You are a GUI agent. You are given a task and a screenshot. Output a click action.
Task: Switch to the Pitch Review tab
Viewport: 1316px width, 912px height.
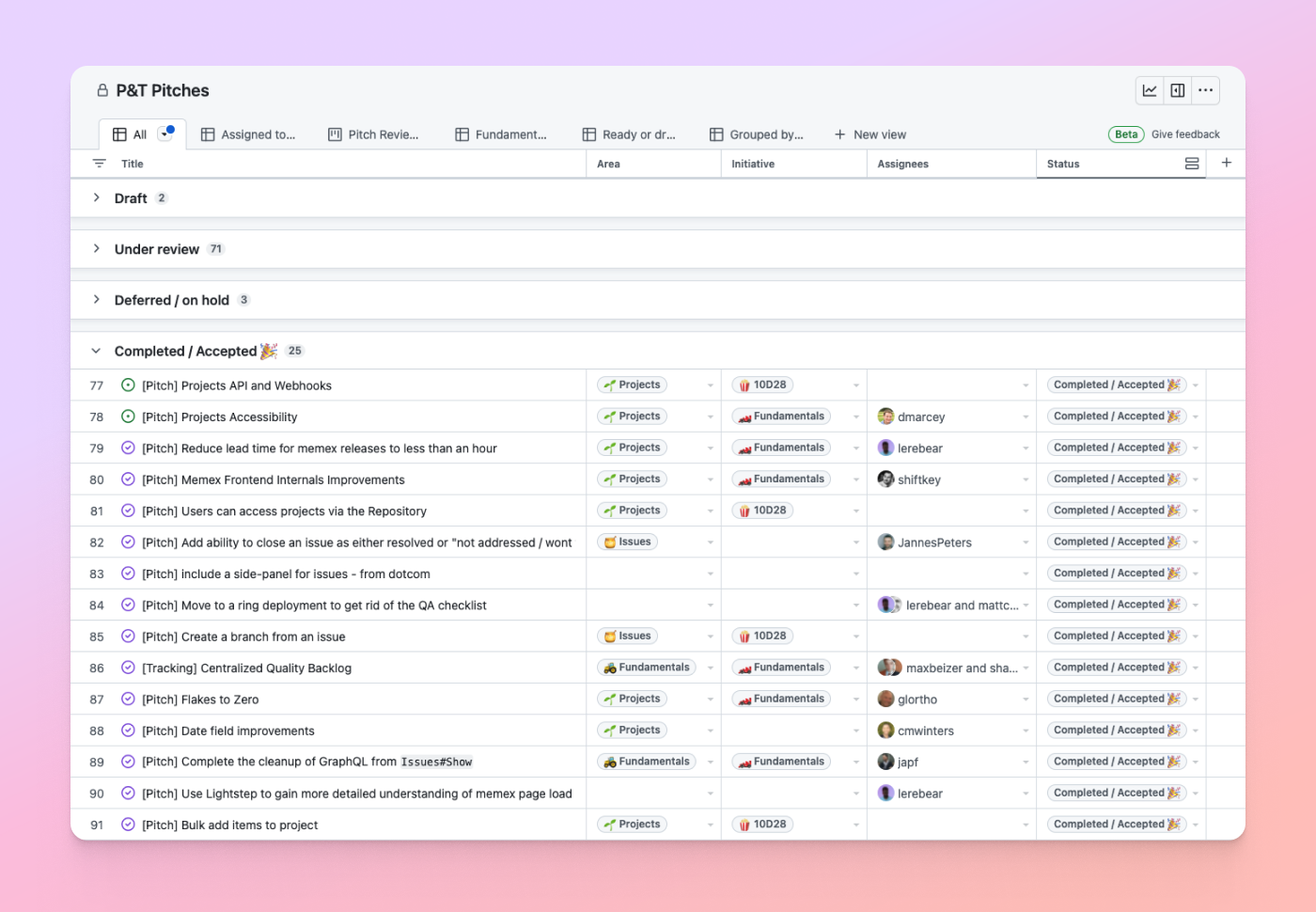[x=373, y=134]
